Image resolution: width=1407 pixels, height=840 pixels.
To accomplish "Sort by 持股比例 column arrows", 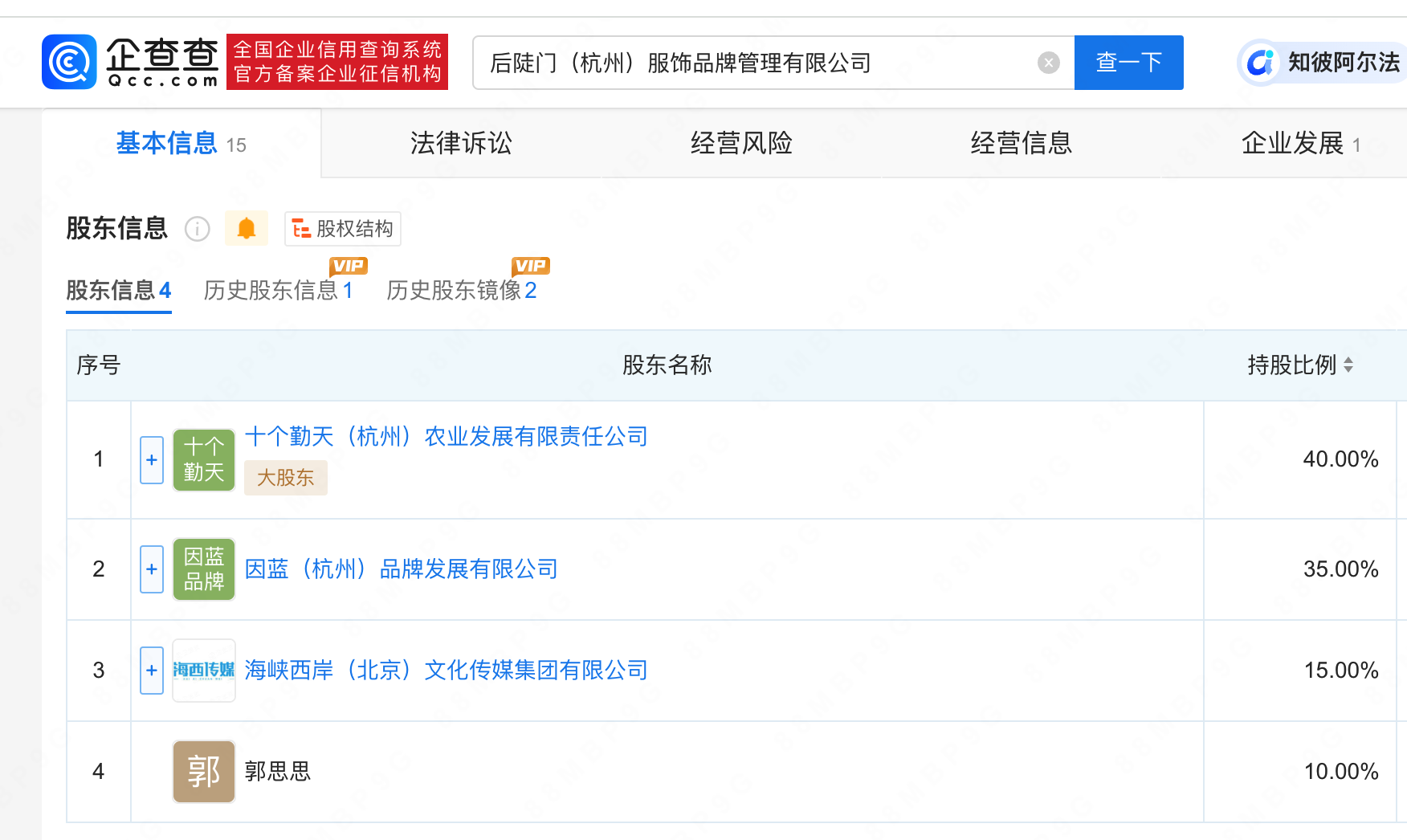I will coord(1348,365).
